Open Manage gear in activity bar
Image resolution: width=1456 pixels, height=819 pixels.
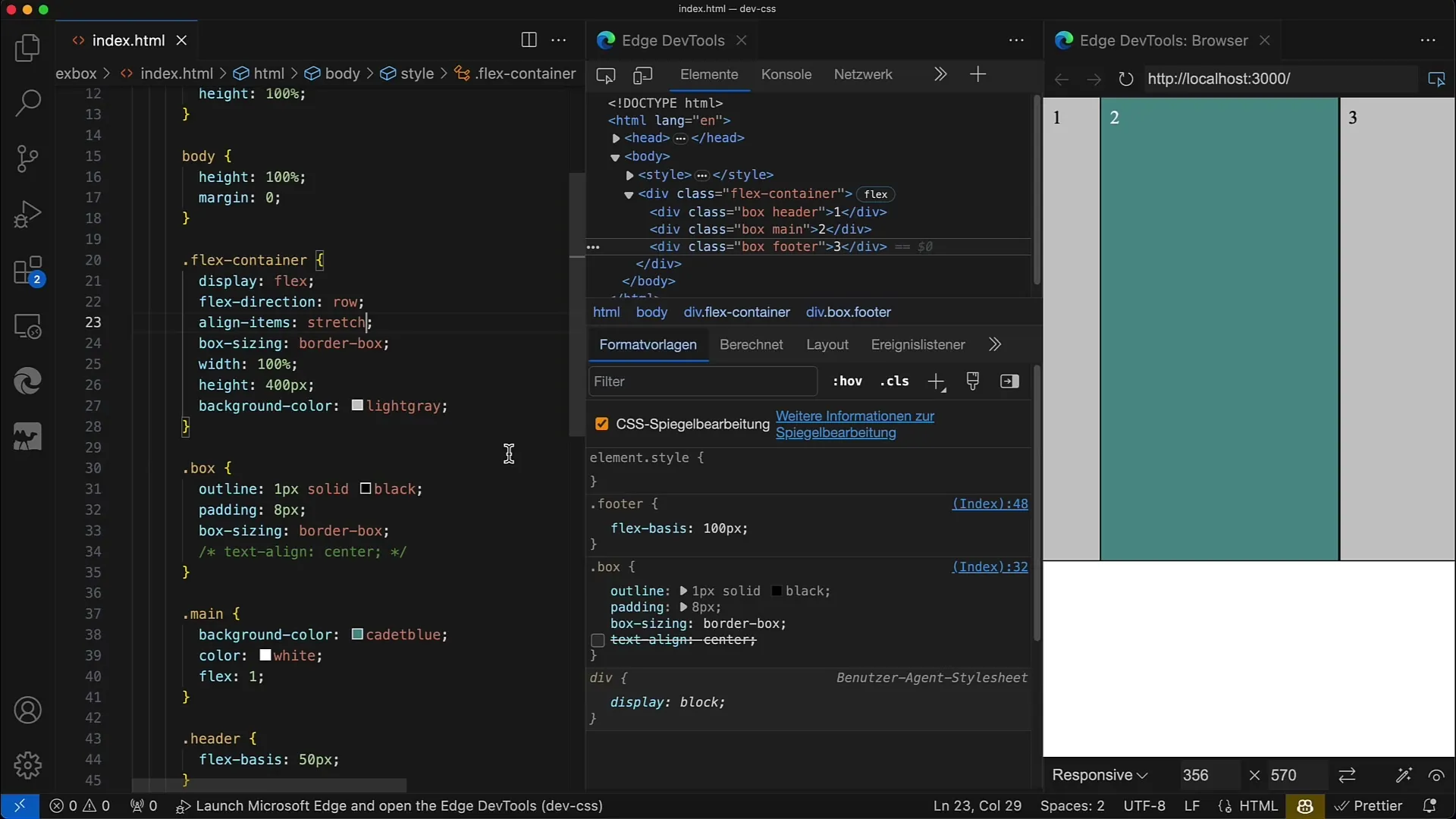click(x=28, y=766)
